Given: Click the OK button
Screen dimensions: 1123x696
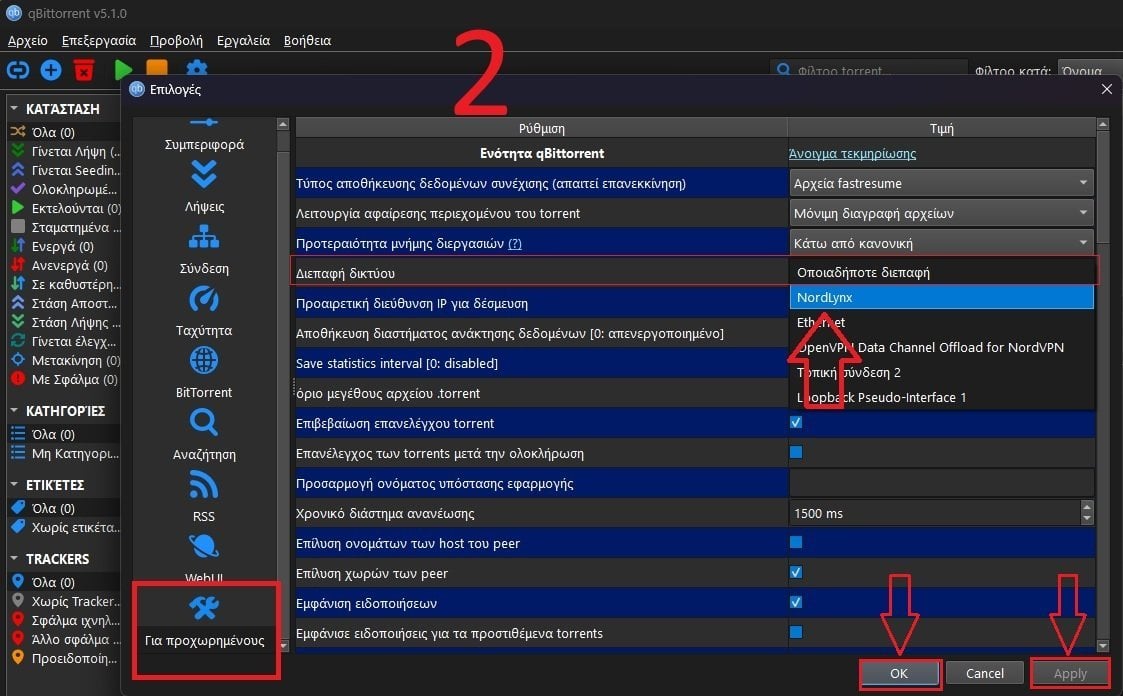Looking at the screenshot, I should [899, 673].
